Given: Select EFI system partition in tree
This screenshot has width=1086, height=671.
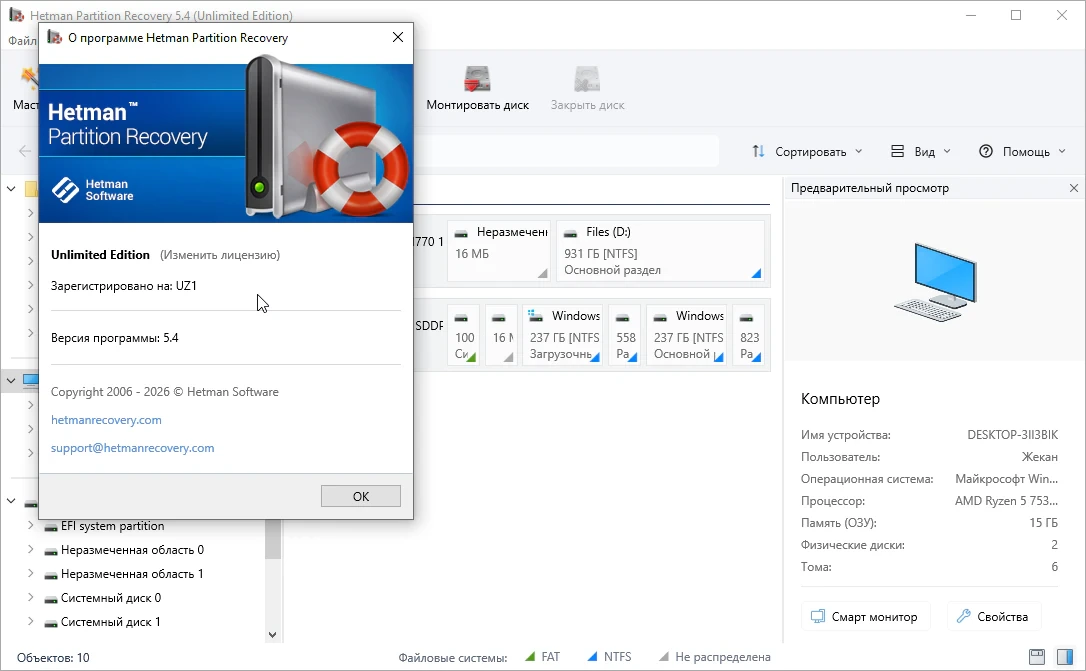Looking at the screenshot, I should click(x=112, y=526).
